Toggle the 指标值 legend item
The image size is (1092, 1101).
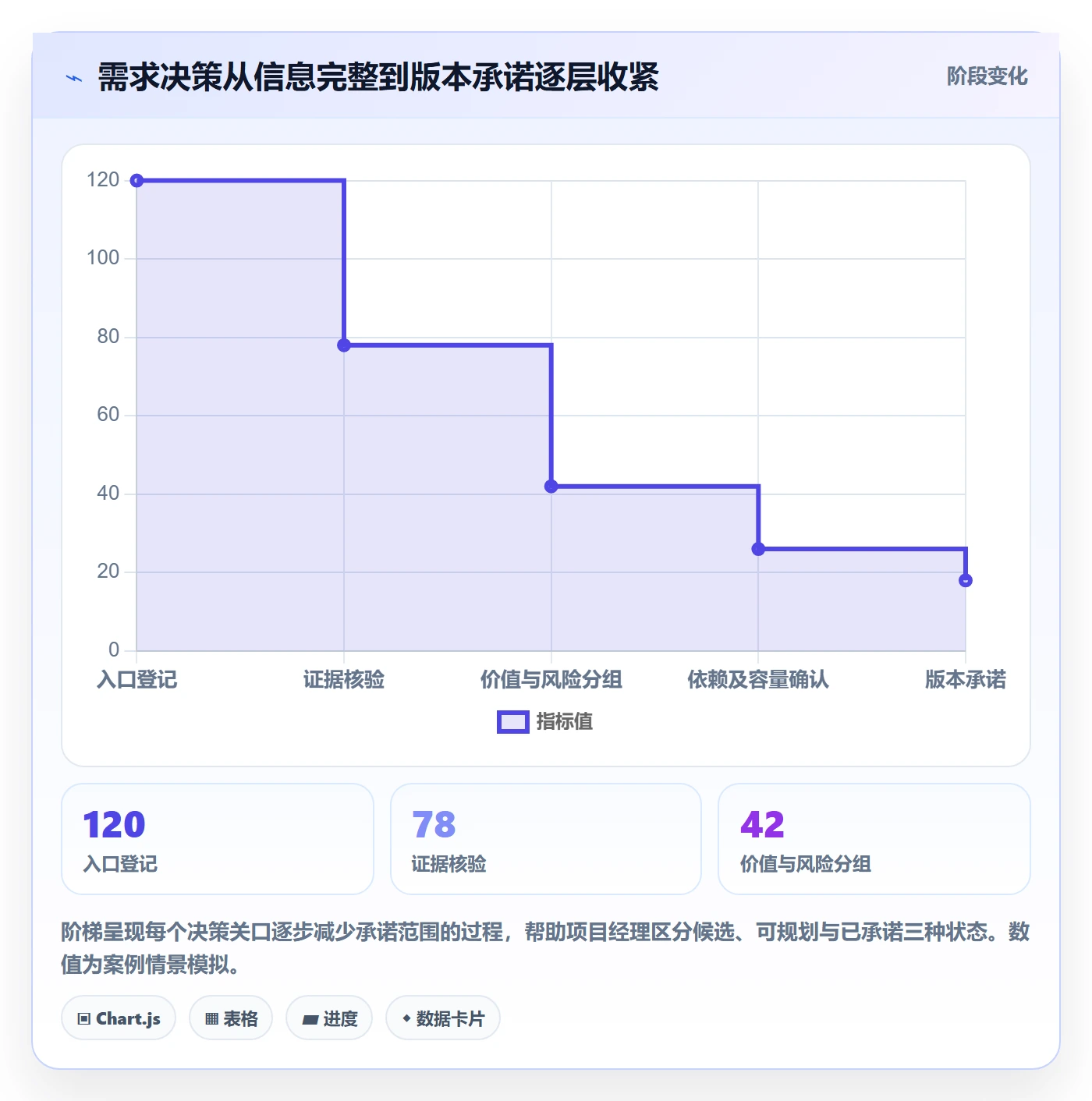pyautogui.click(x=544, y=722)
